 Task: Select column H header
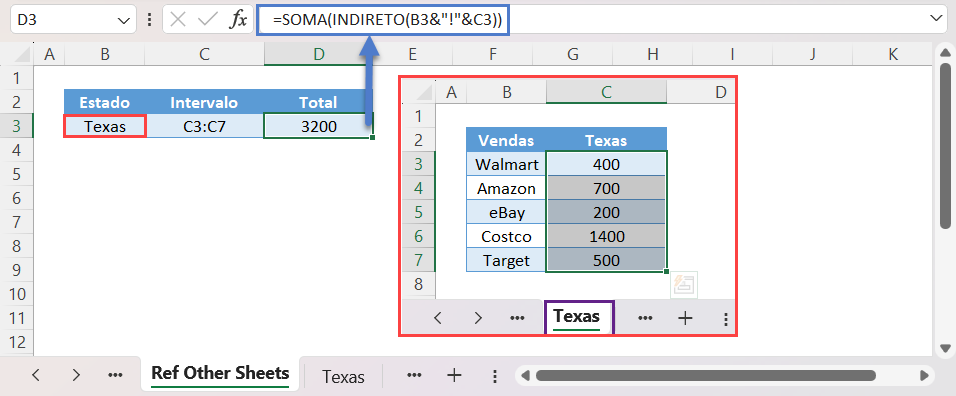(652, 55)
